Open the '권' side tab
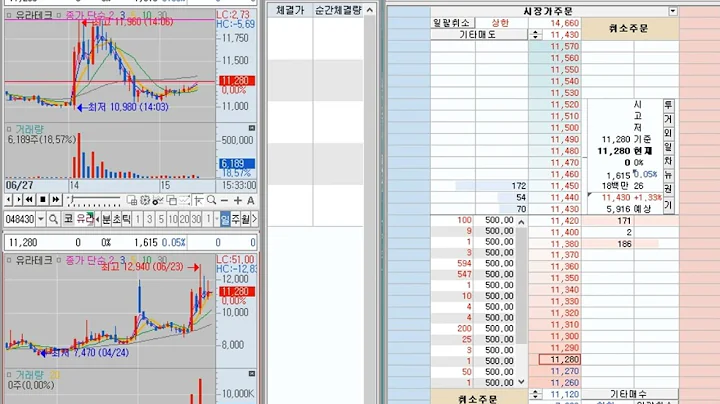 669,189
